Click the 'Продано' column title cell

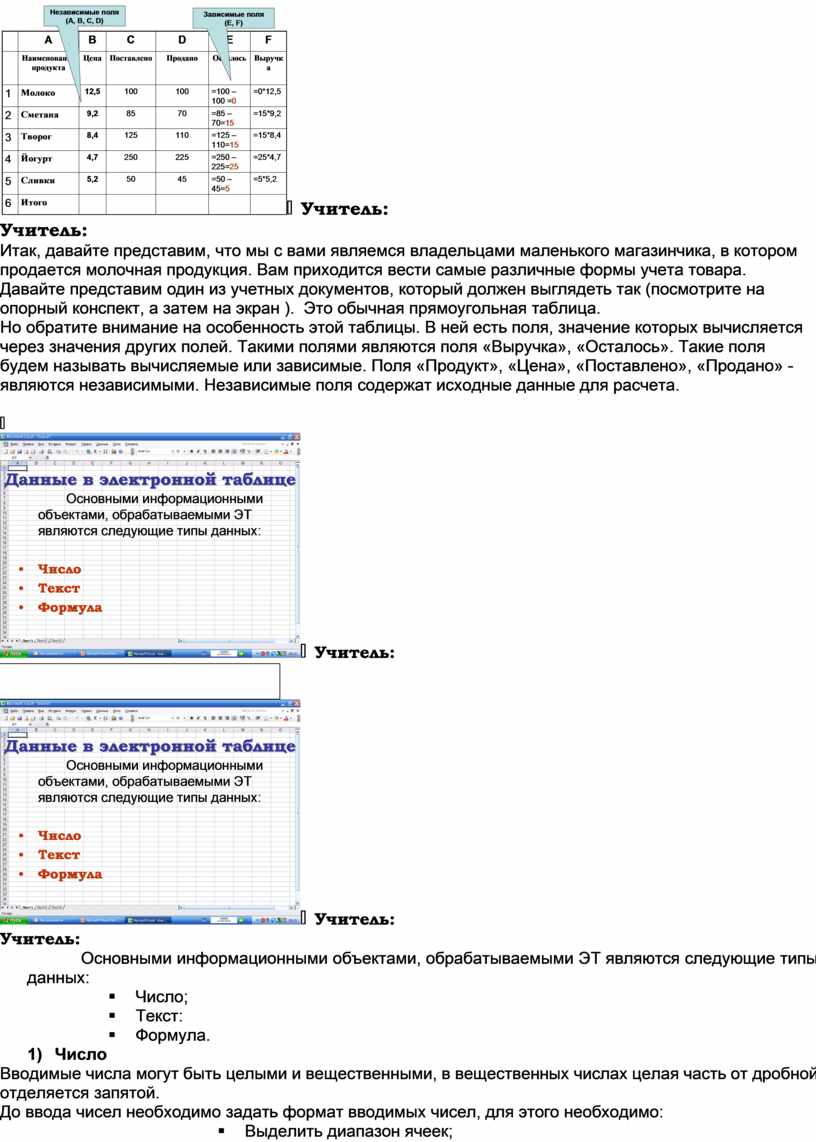pyautogui.click(x=182, y=67)
